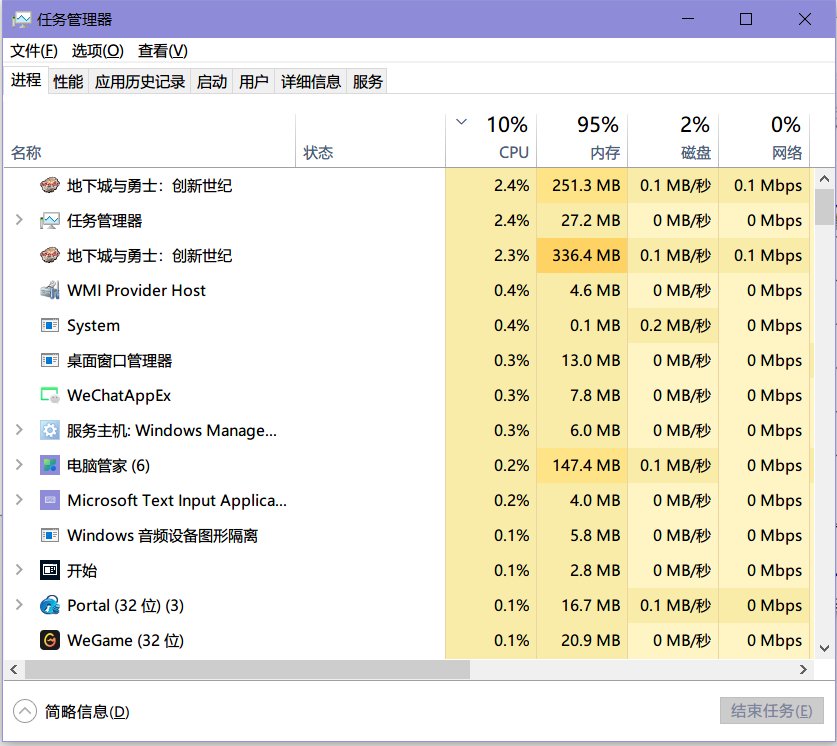The image size is (837, 746).
Task: Select the WeChatAppEx process name
Action: click(119, 395)
